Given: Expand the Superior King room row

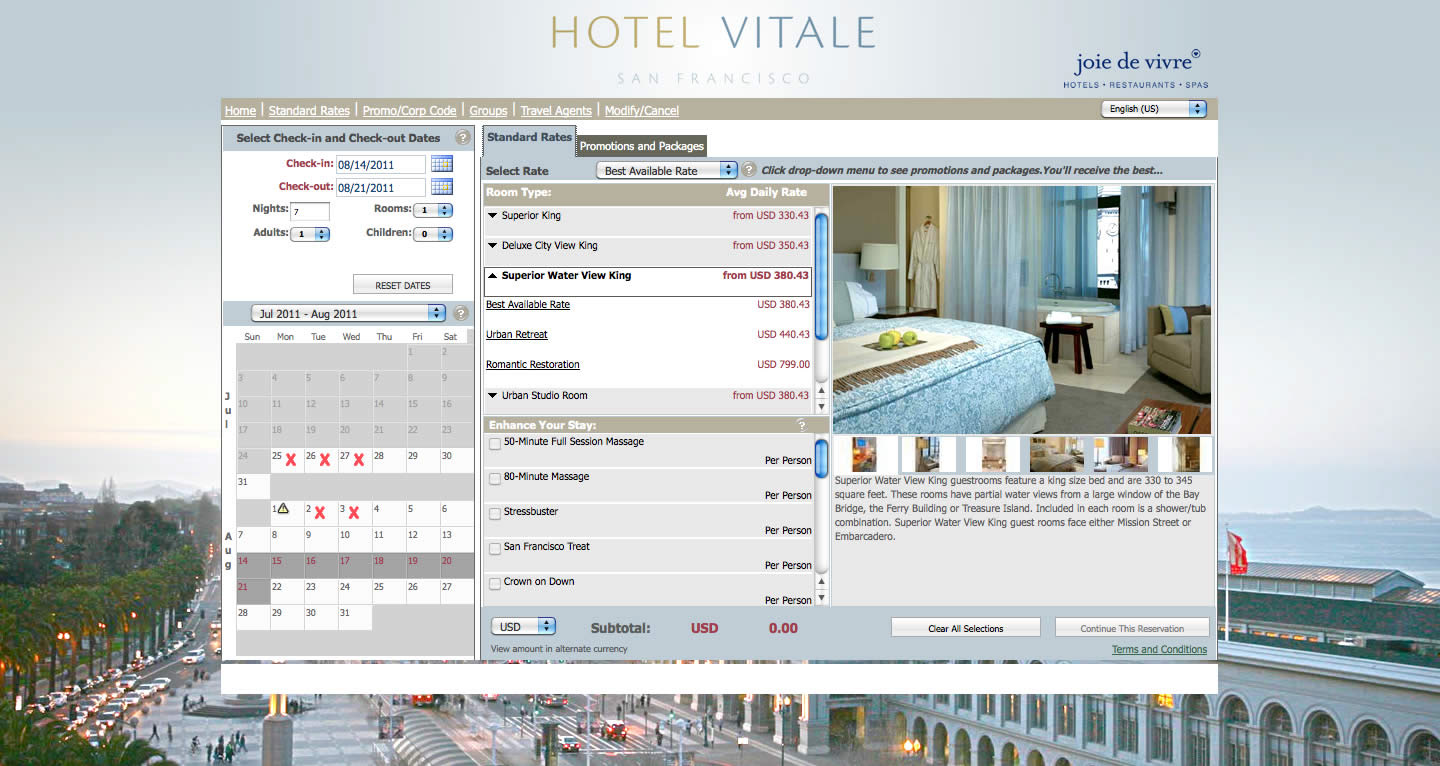Looking at the screenshot, I should pyautogui.click(x=648, y=216).
